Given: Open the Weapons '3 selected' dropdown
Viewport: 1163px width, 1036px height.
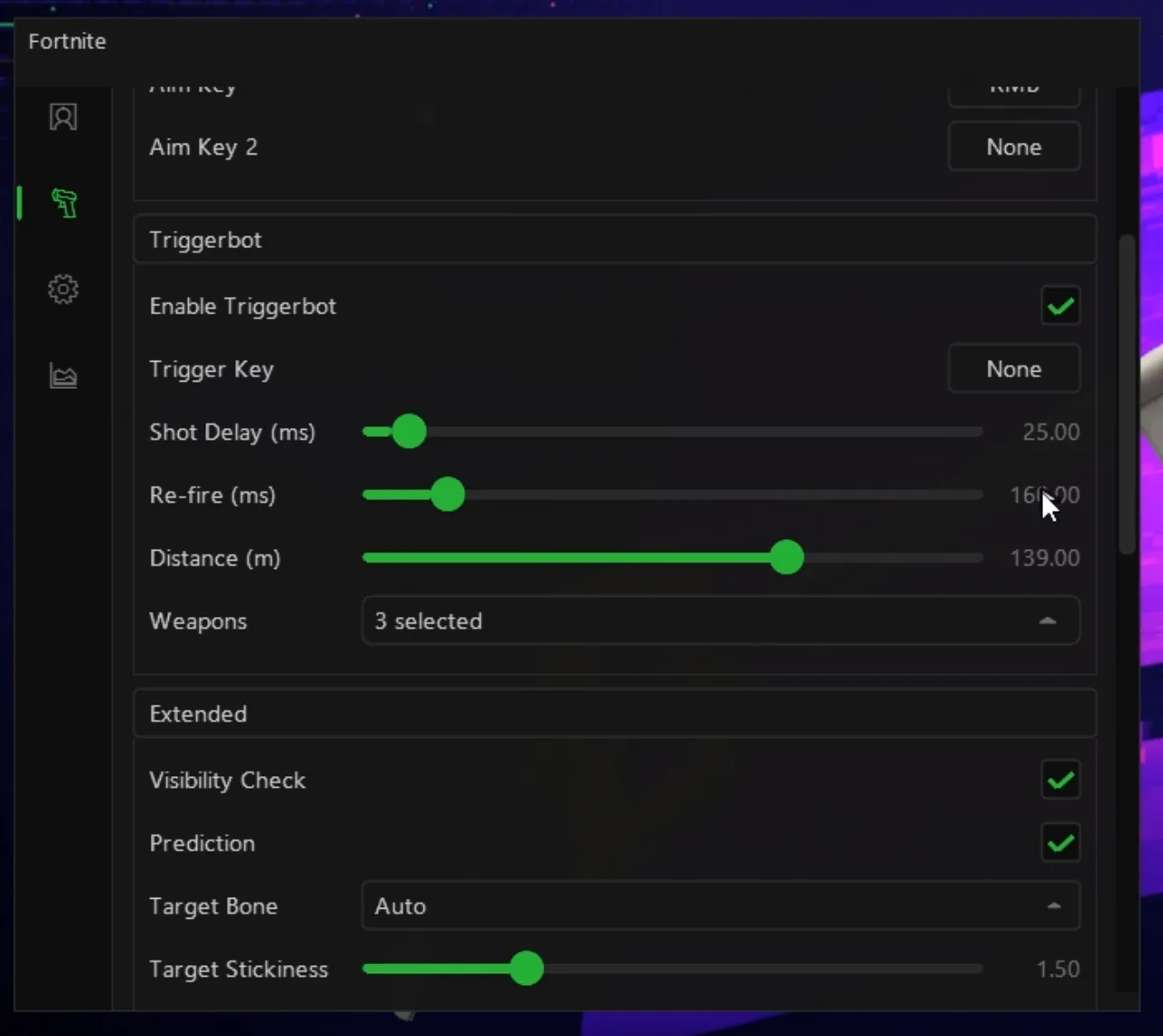Looking at the screenshot, I should (721, 621).
